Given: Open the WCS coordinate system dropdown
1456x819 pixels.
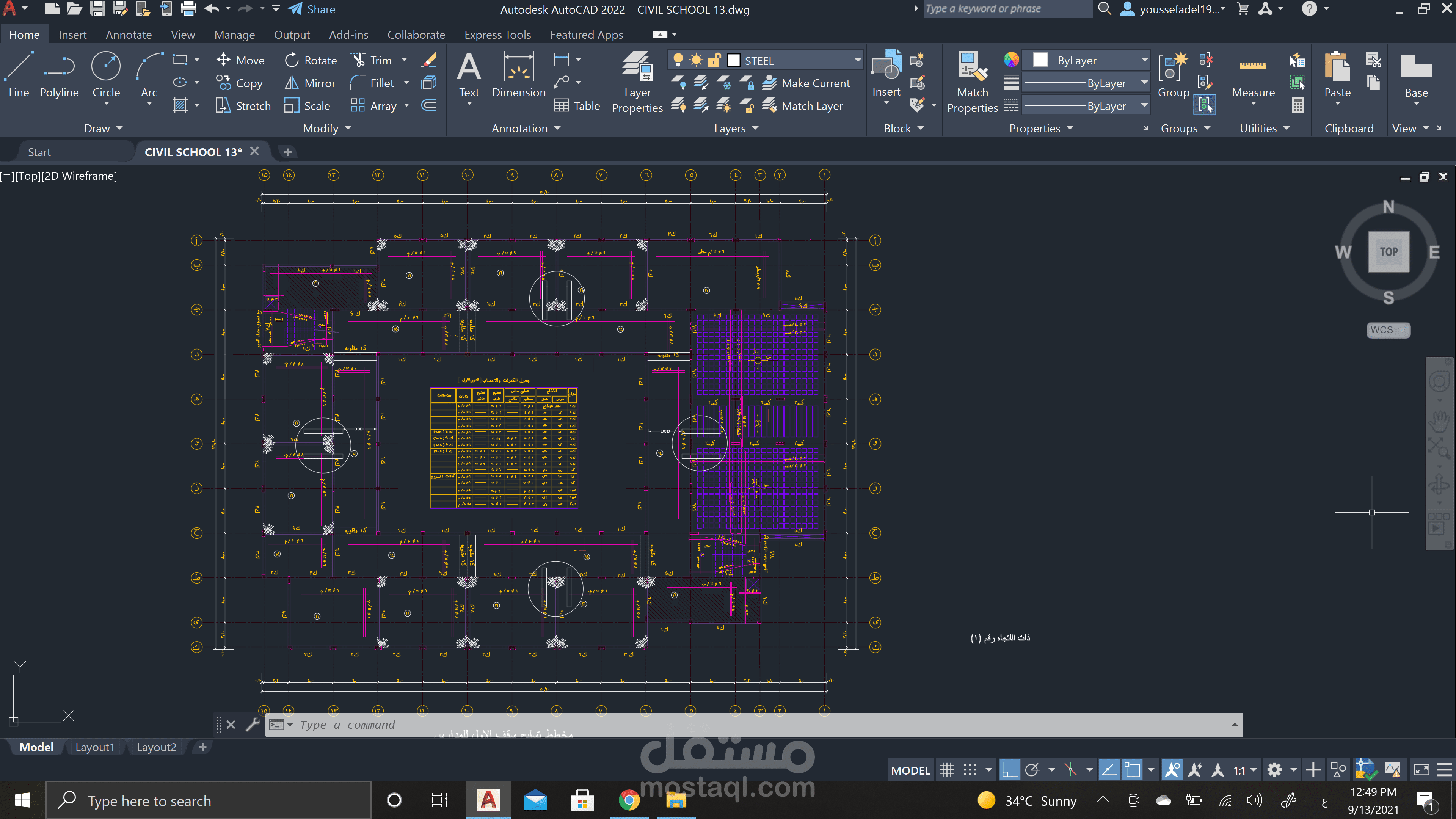Looking at the screenshot, I should point(1403,330).
